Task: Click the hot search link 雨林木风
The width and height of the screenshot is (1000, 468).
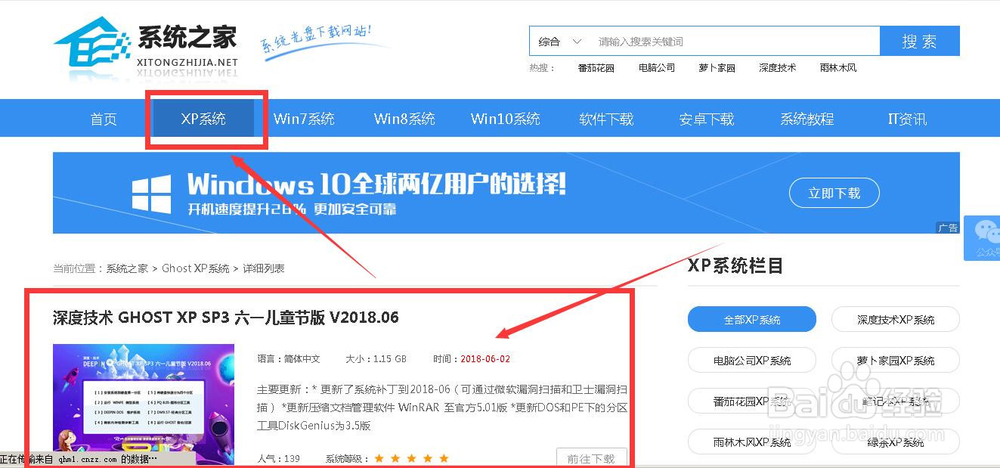Action: pos(838,68)
